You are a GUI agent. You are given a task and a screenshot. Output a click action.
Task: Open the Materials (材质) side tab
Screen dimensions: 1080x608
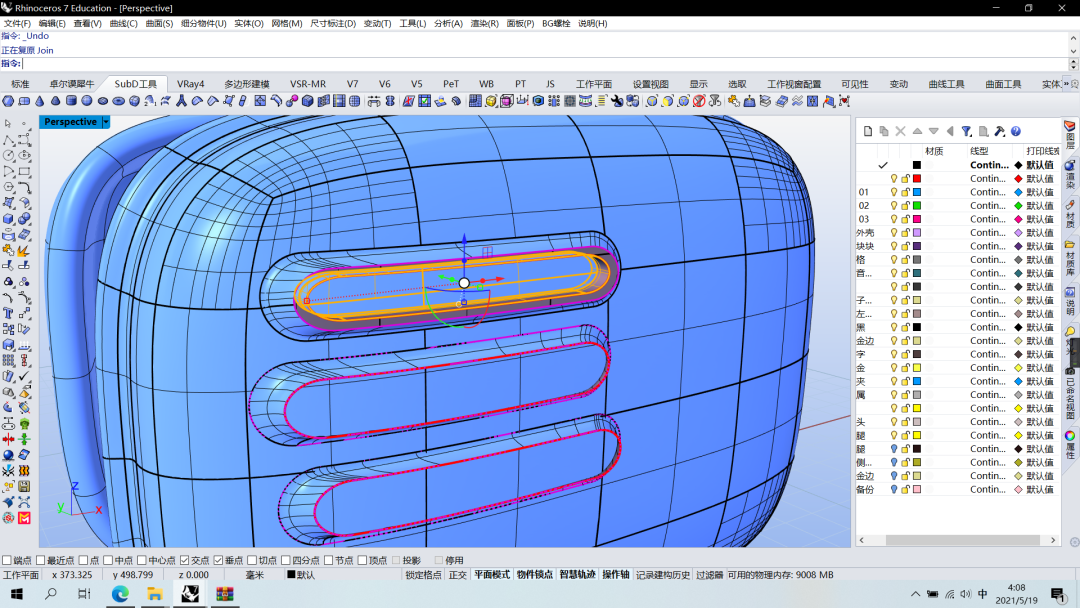click(x=1070, y=214)
